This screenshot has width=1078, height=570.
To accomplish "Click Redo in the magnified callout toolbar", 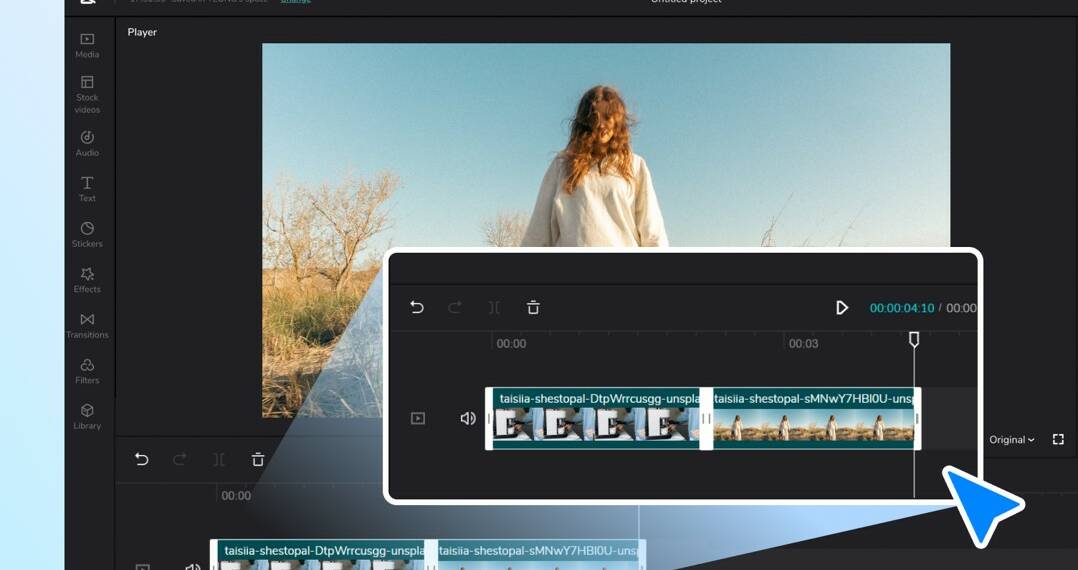I will click(454, 307).
